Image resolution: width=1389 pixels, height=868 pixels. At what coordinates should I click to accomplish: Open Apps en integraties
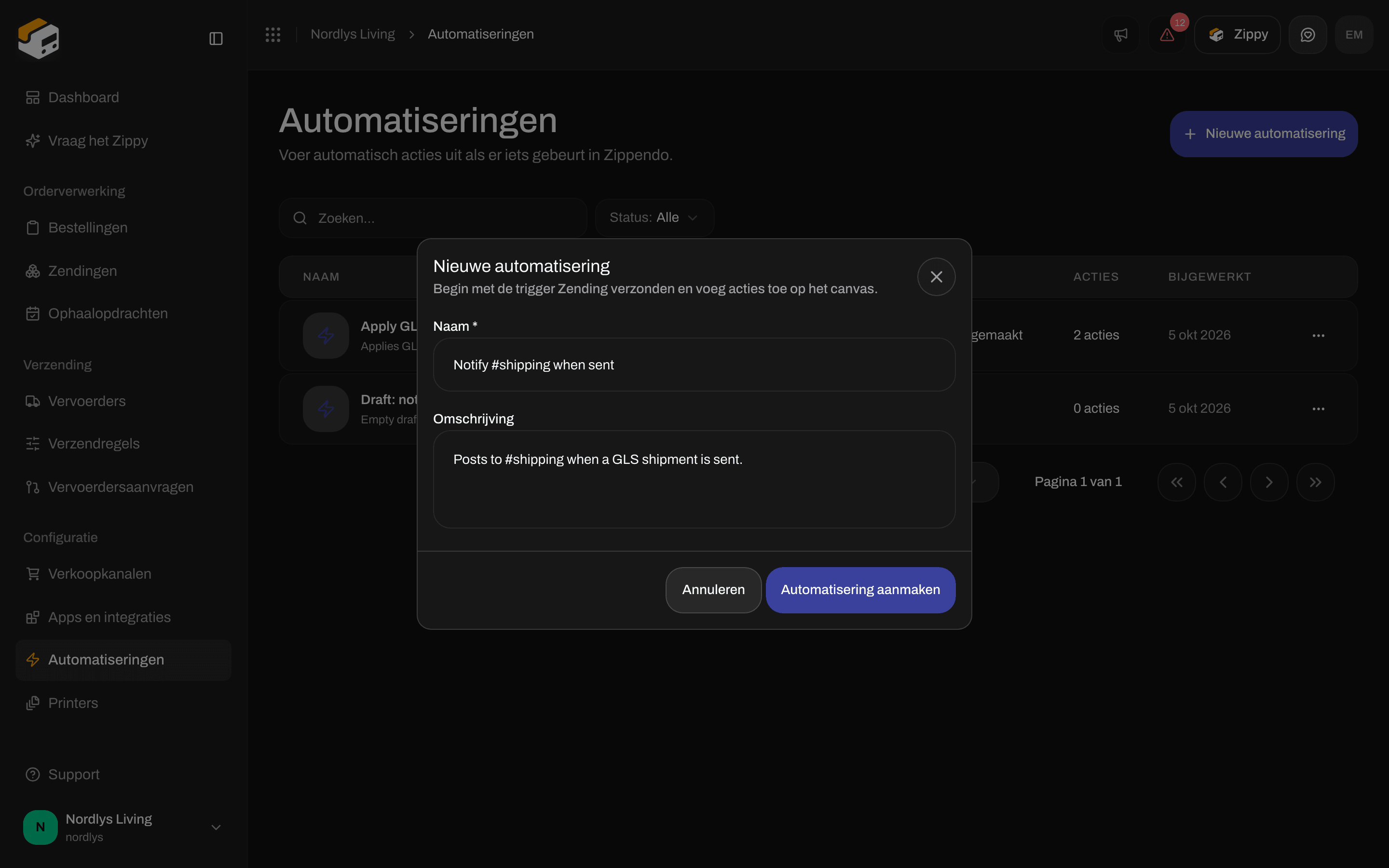pyautogui.click(x=123, y=617)
